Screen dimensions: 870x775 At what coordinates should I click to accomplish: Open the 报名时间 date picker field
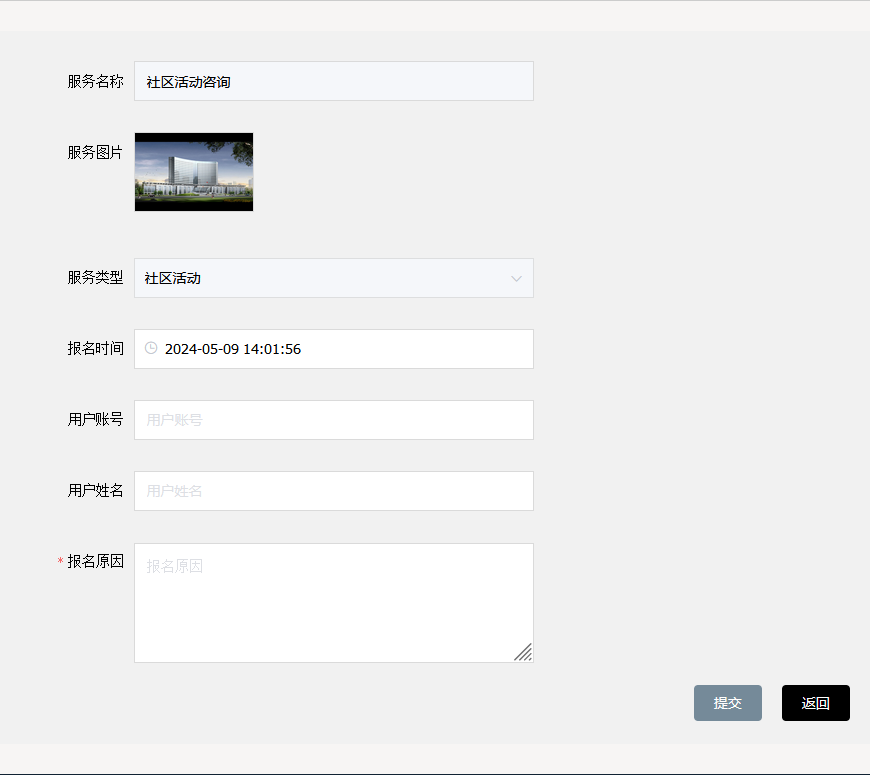pyautogui.click(x=333, y=349)
